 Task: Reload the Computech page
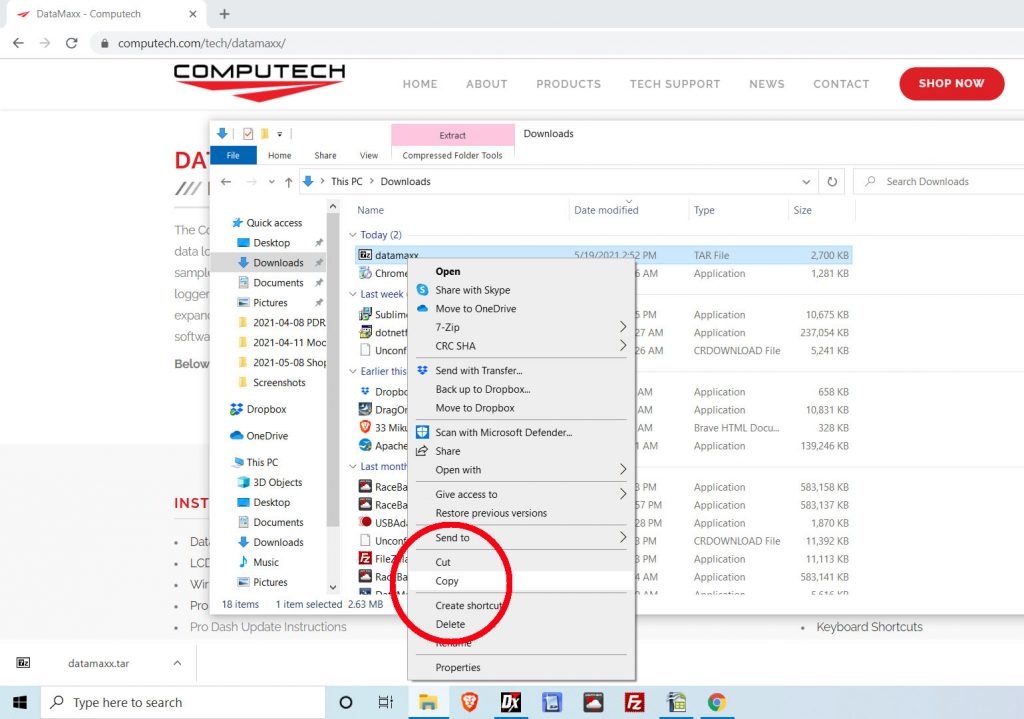tap(72, 43)
